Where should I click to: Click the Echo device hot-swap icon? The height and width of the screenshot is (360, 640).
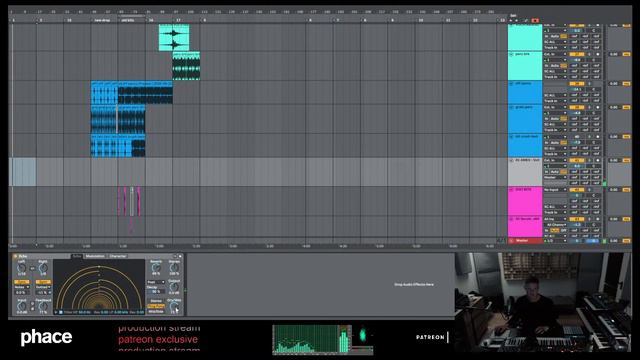[175, 256]
